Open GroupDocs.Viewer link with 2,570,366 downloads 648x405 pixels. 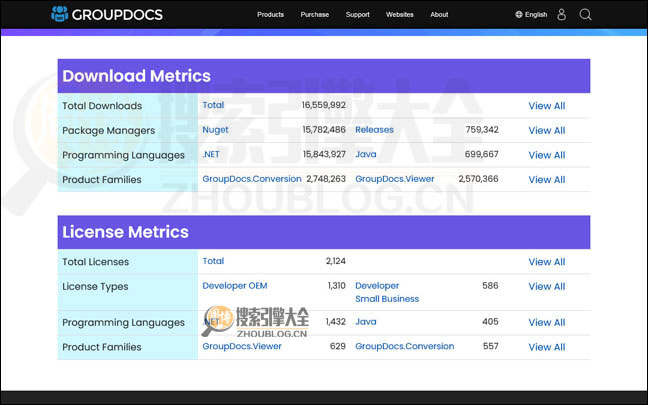(x=395, y=179)
